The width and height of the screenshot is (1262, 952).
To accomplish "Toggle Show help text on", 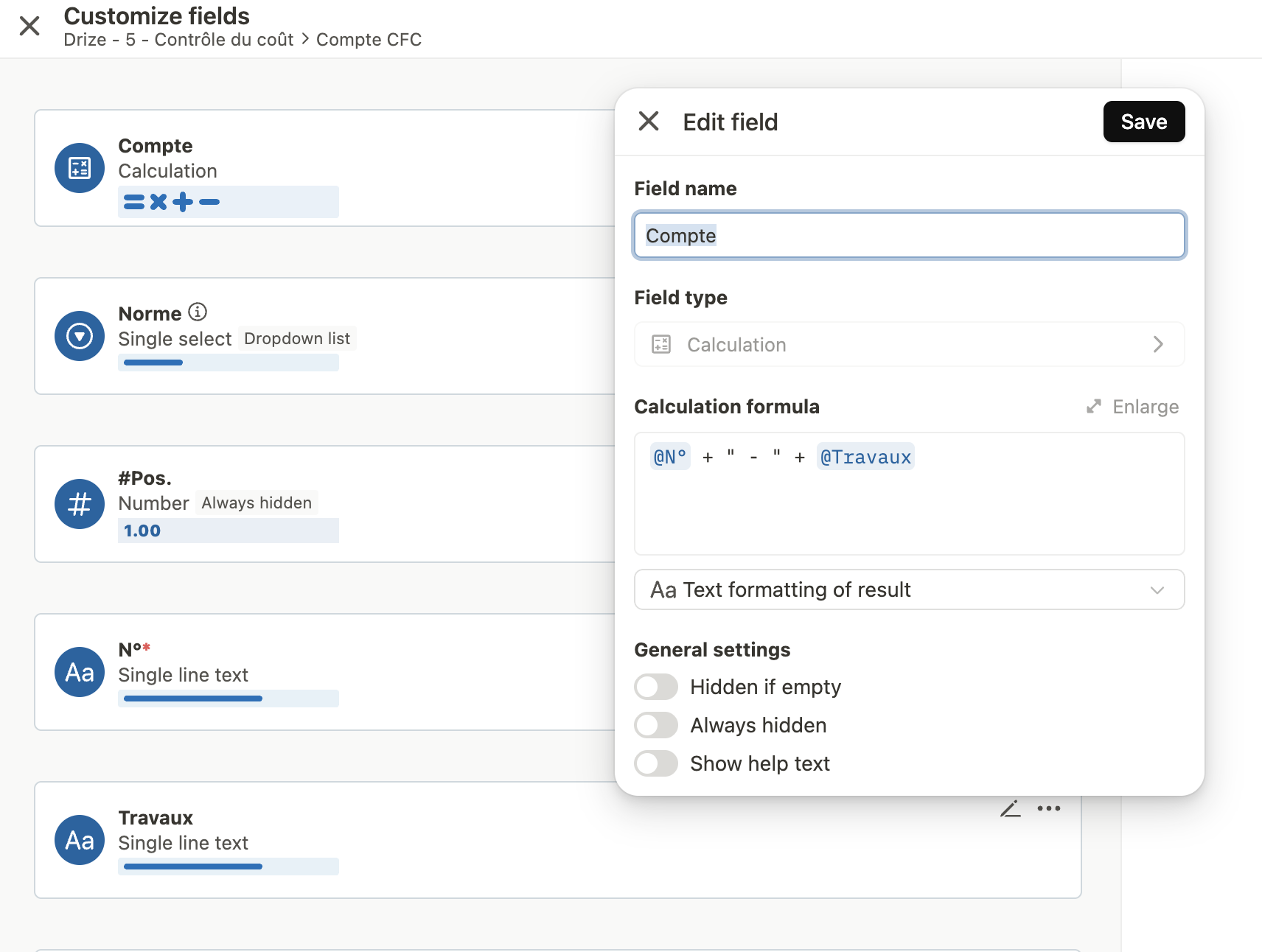I will [x=656, y=763].
